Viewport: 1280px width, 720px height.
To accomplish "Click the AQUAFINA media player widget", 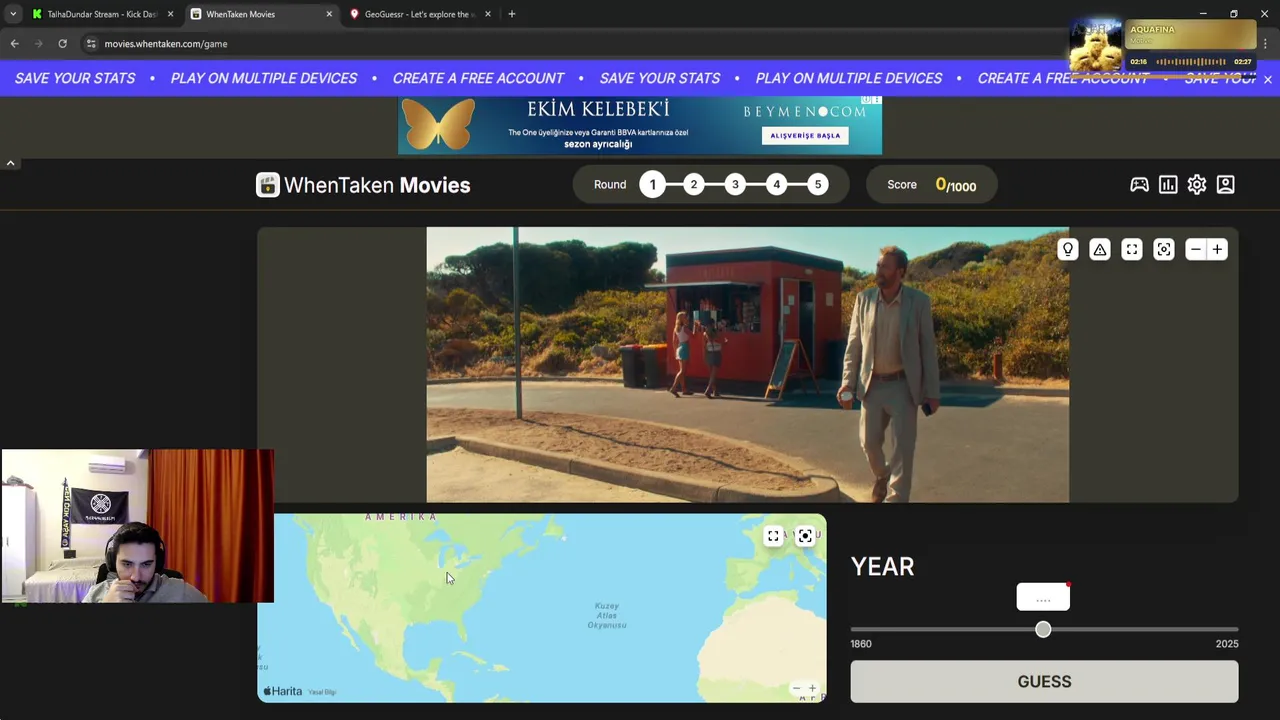I will [x=1162, y=47].
